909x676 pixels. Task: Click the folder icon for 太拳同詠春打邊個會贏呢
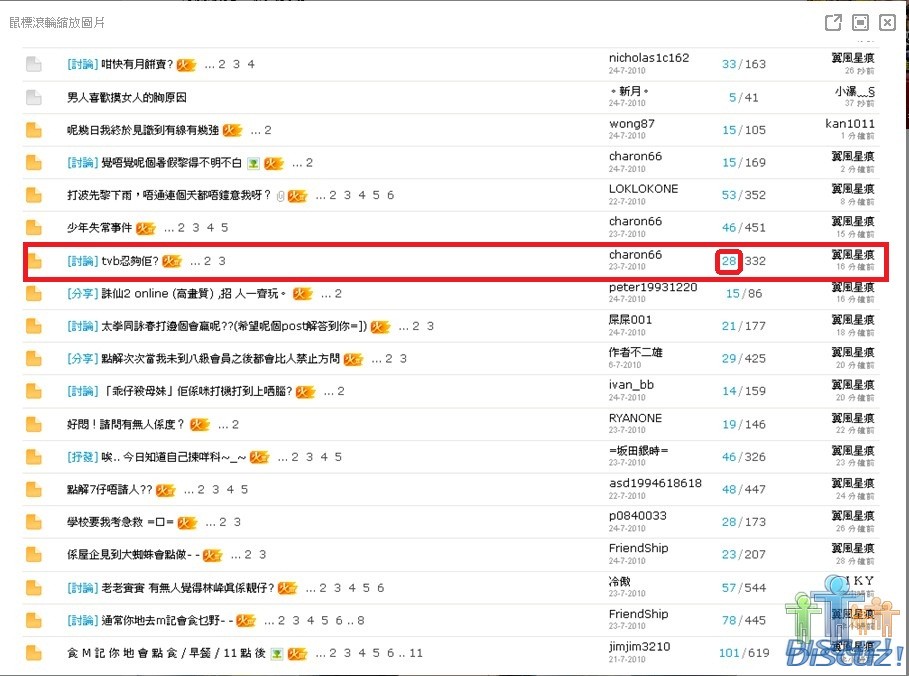click(34, 326)
